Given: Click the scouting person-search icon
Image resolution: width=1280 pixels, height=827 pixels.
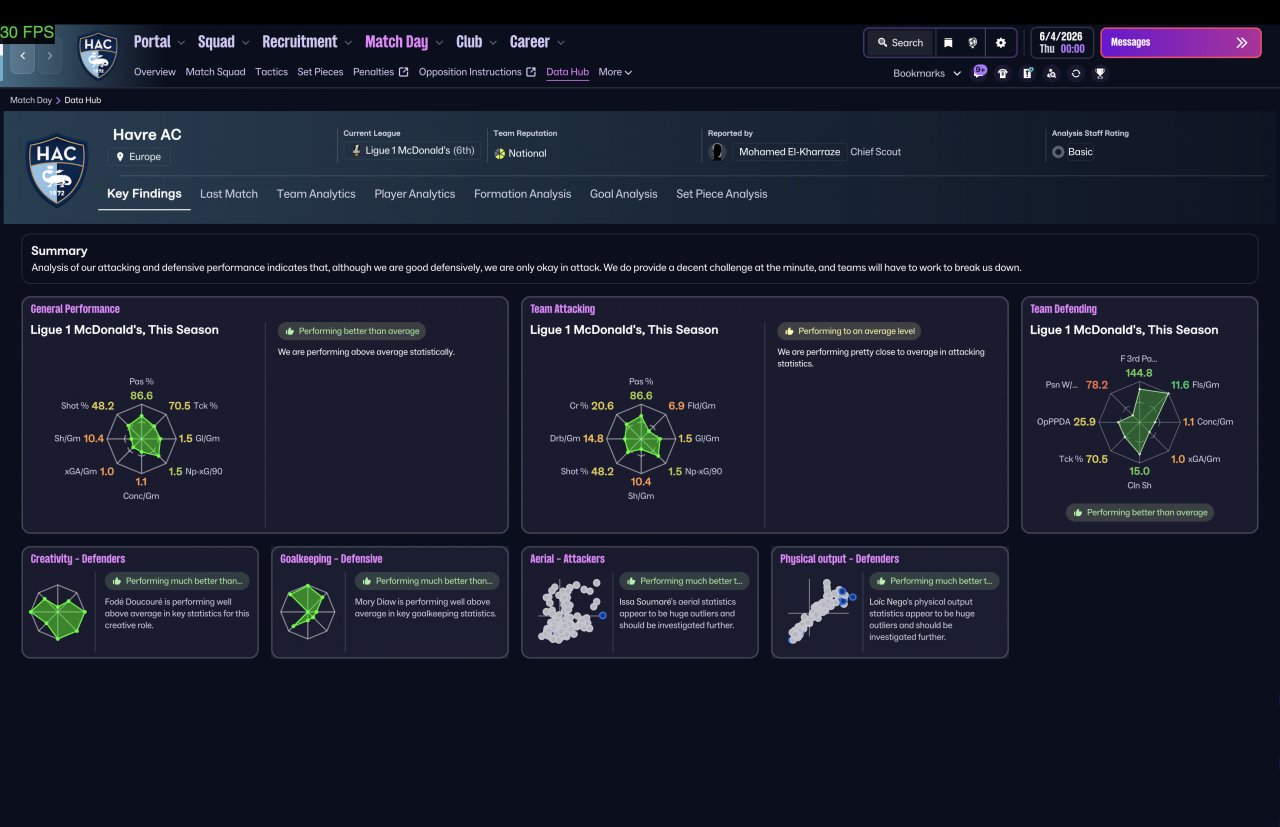Looking at the screenshot, I should 1051,73.
